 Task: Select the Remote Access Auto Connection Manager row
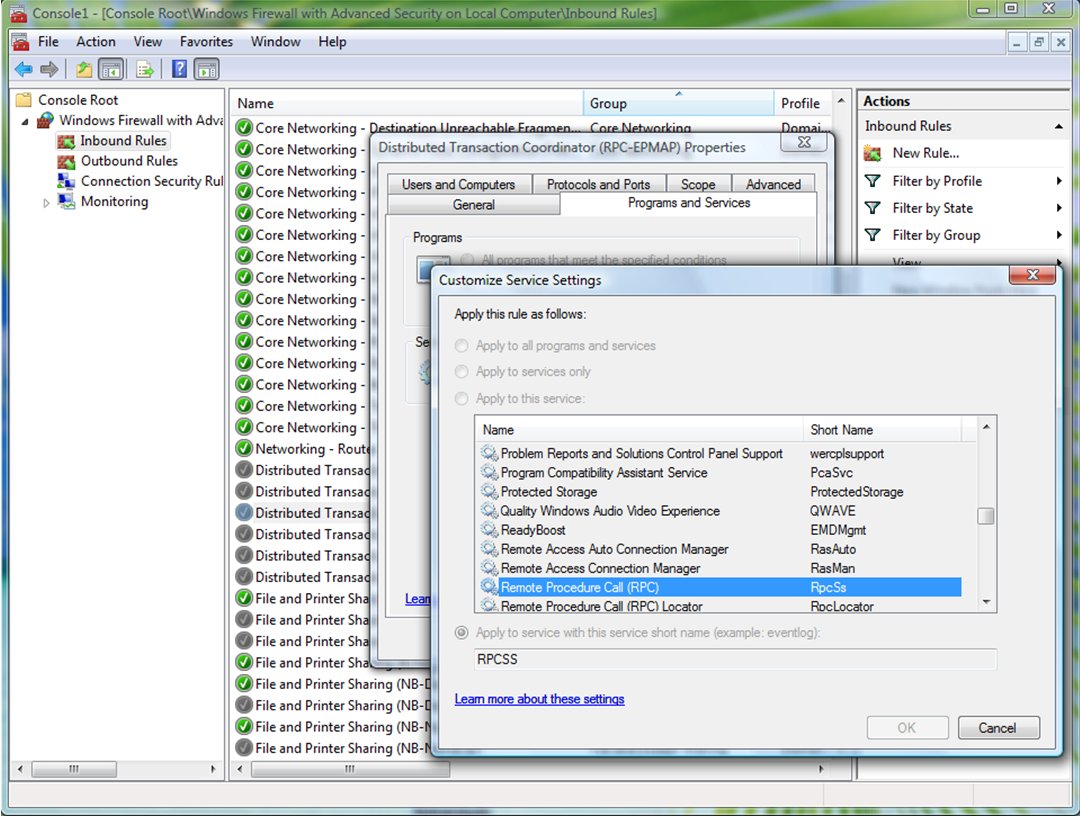[720, 549]
